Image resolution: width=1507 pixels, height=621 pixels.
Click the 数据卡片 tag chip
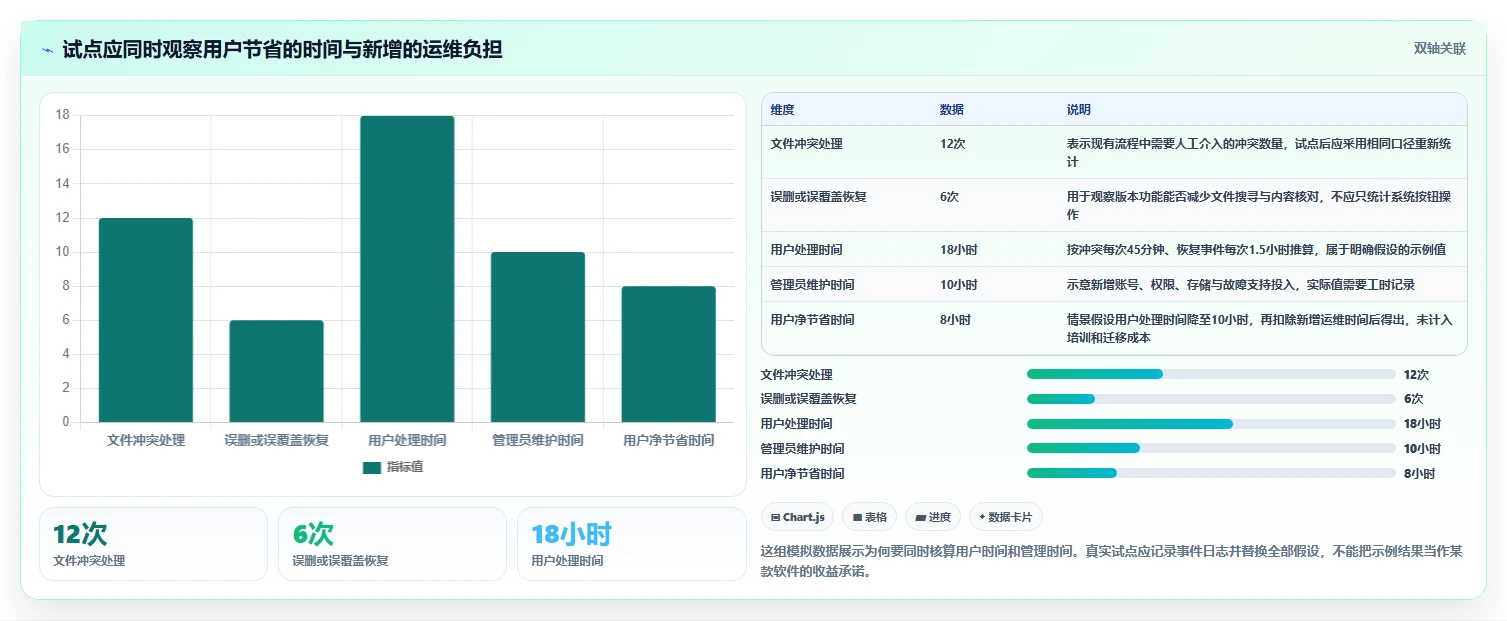click(1006, 517)
